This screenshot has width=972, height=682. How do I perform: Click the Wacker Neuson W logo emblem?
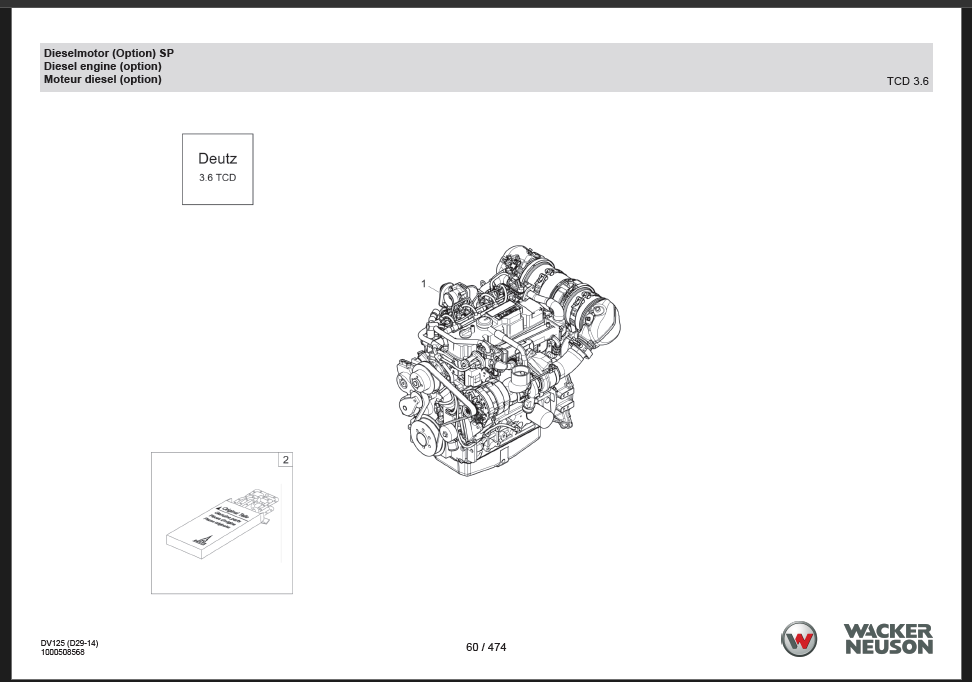pos(799,639)
